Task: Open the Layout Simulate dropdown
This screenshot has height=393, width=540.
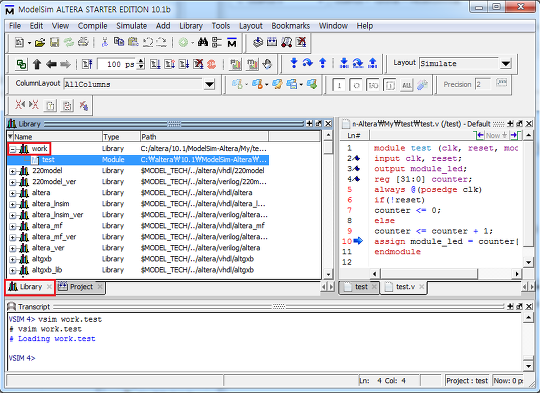Action: pos(506,64)
